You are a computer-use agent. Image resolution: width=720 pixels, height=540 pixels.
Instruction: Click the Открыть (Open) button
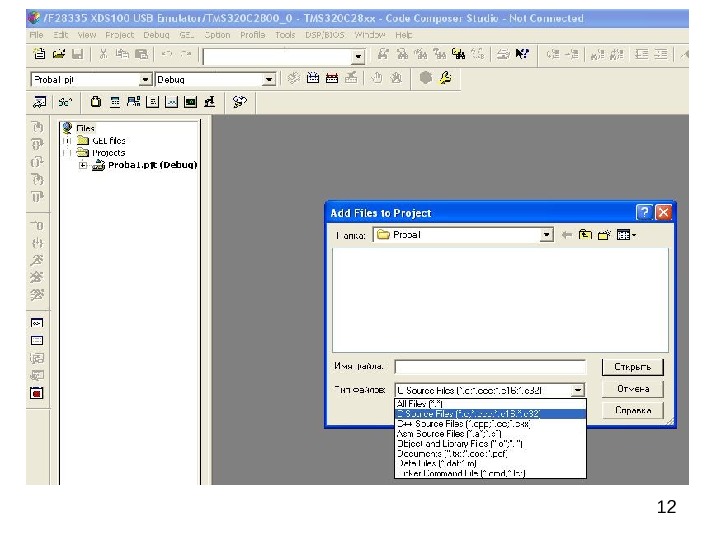tap(633, 367)
